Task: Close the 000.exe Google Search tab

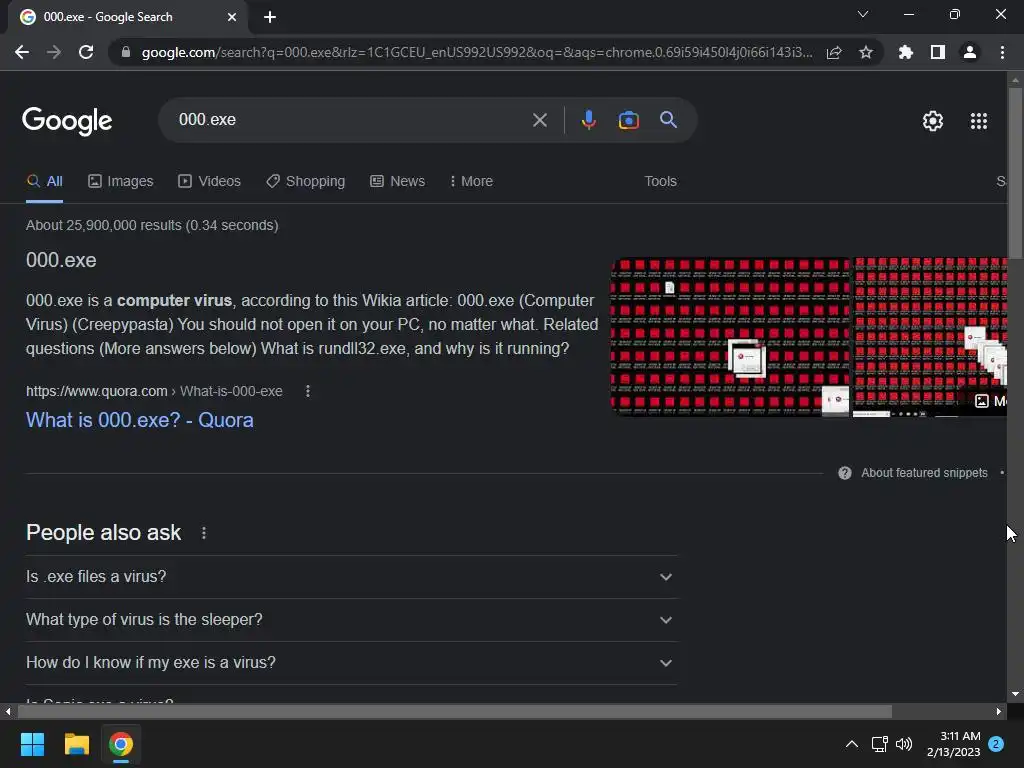Action: (x=232, y=17)
